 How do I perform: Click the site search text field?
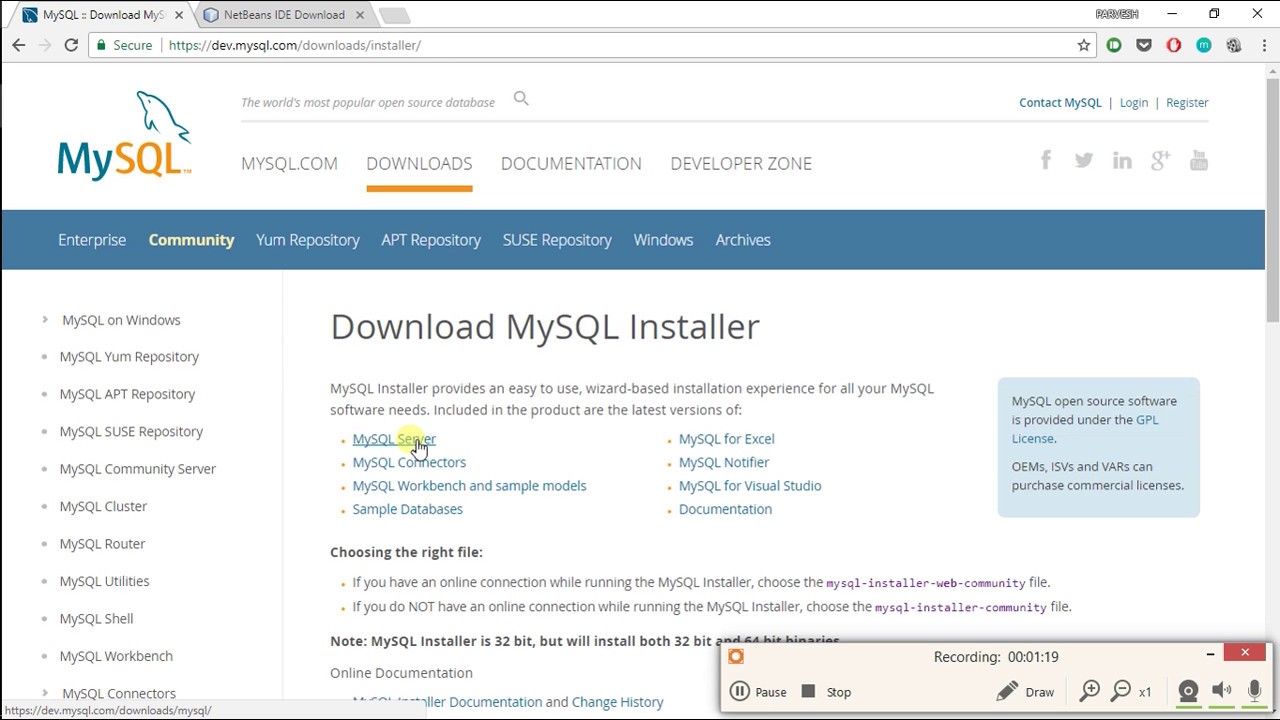click(x=370, y=102)
